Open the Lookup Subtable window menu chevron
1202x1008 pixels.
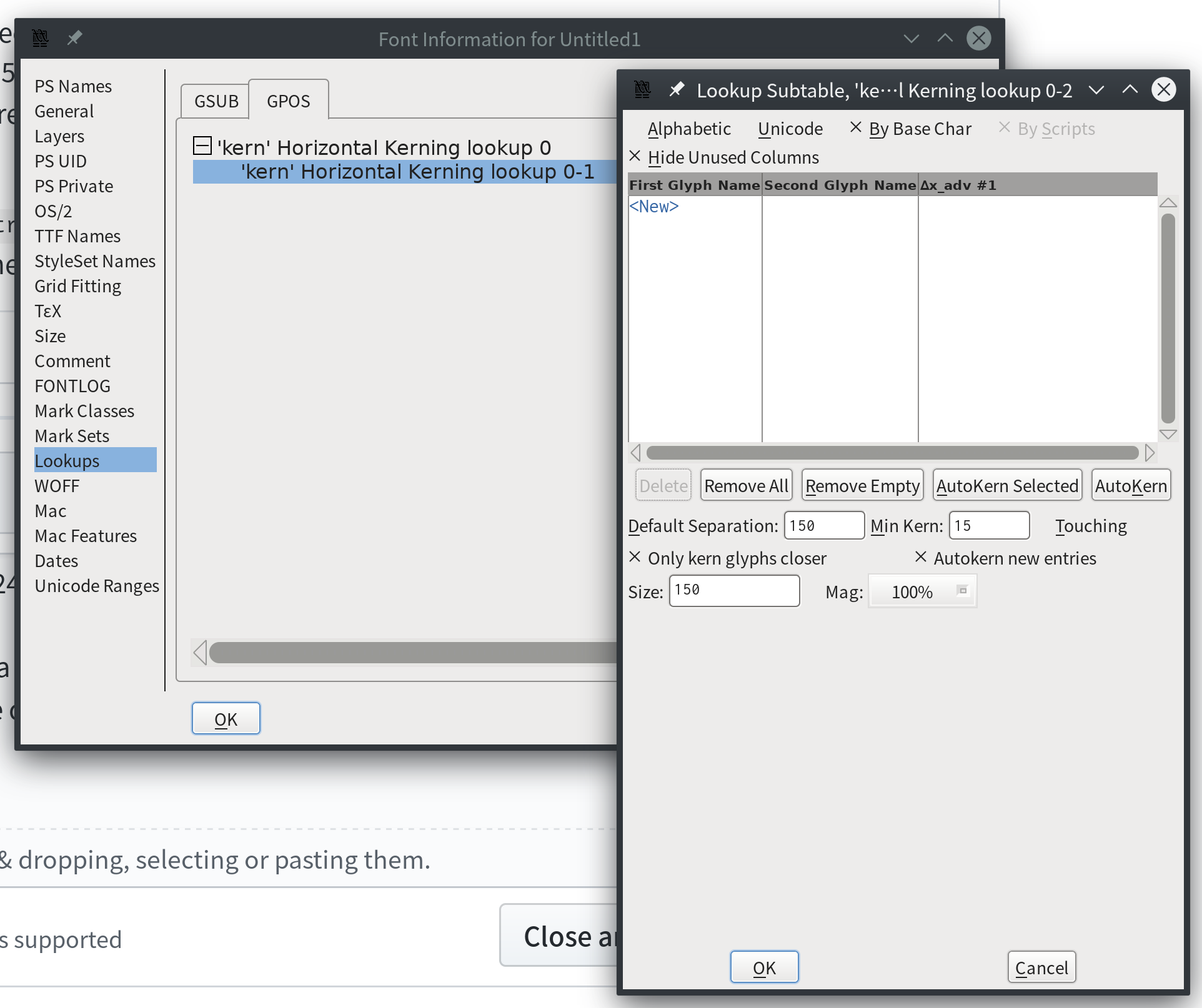point(1096,91)
